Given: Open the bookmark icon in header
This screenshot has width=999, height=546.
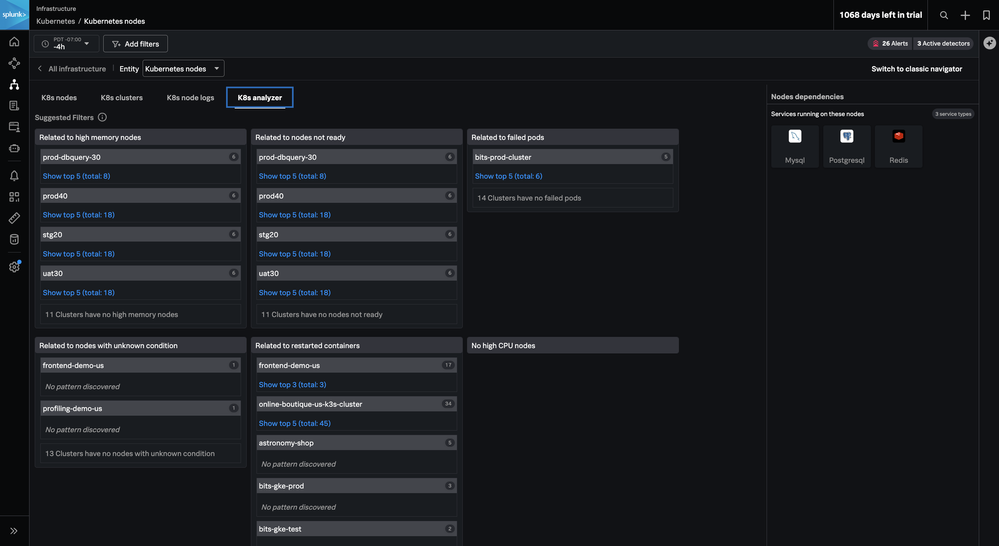Looking at the screenshot, I should (986, 15).
